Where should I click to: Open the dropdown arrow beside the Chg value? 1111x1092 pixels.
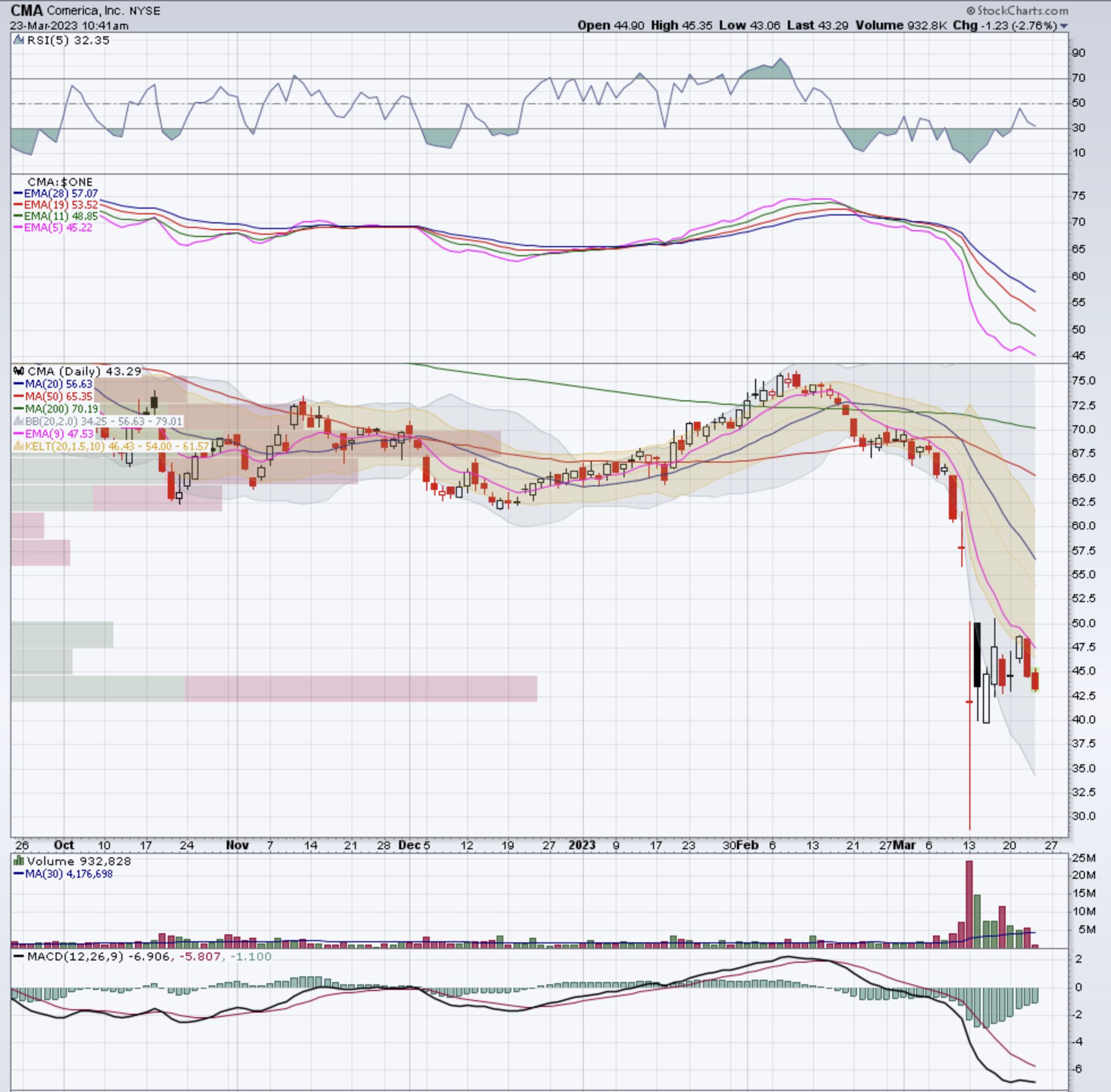point(1064,26)
